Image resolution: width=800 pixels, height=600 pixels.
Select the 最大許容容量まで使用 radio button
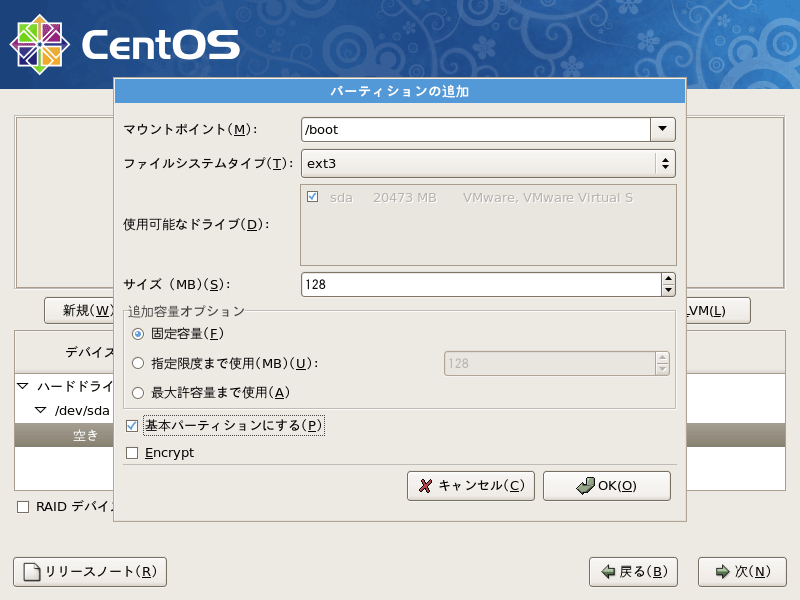pyautogui.click(x=138, y=392)
